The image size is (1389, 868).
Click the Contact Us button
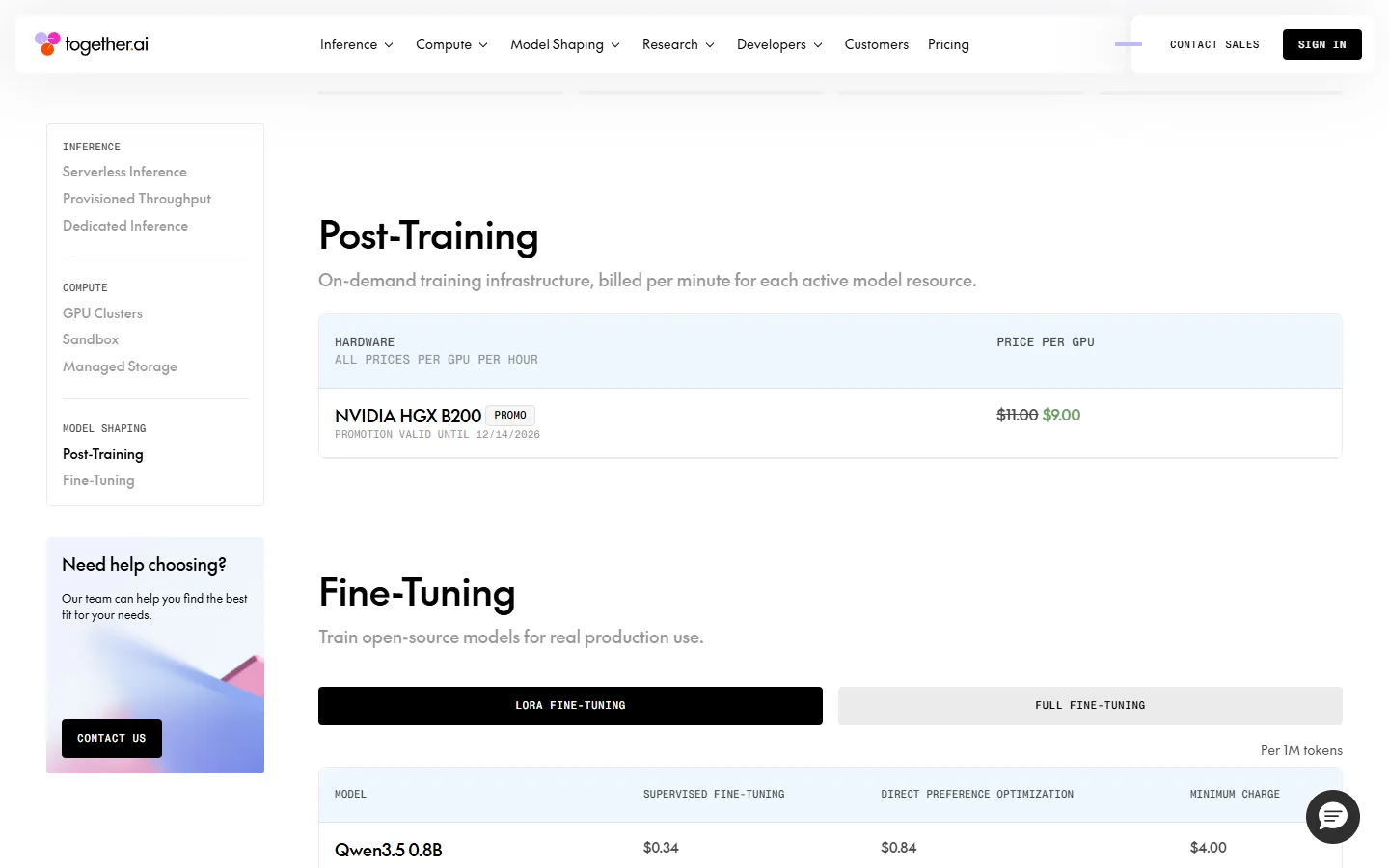pyautogui.click(x=112, y=739)
